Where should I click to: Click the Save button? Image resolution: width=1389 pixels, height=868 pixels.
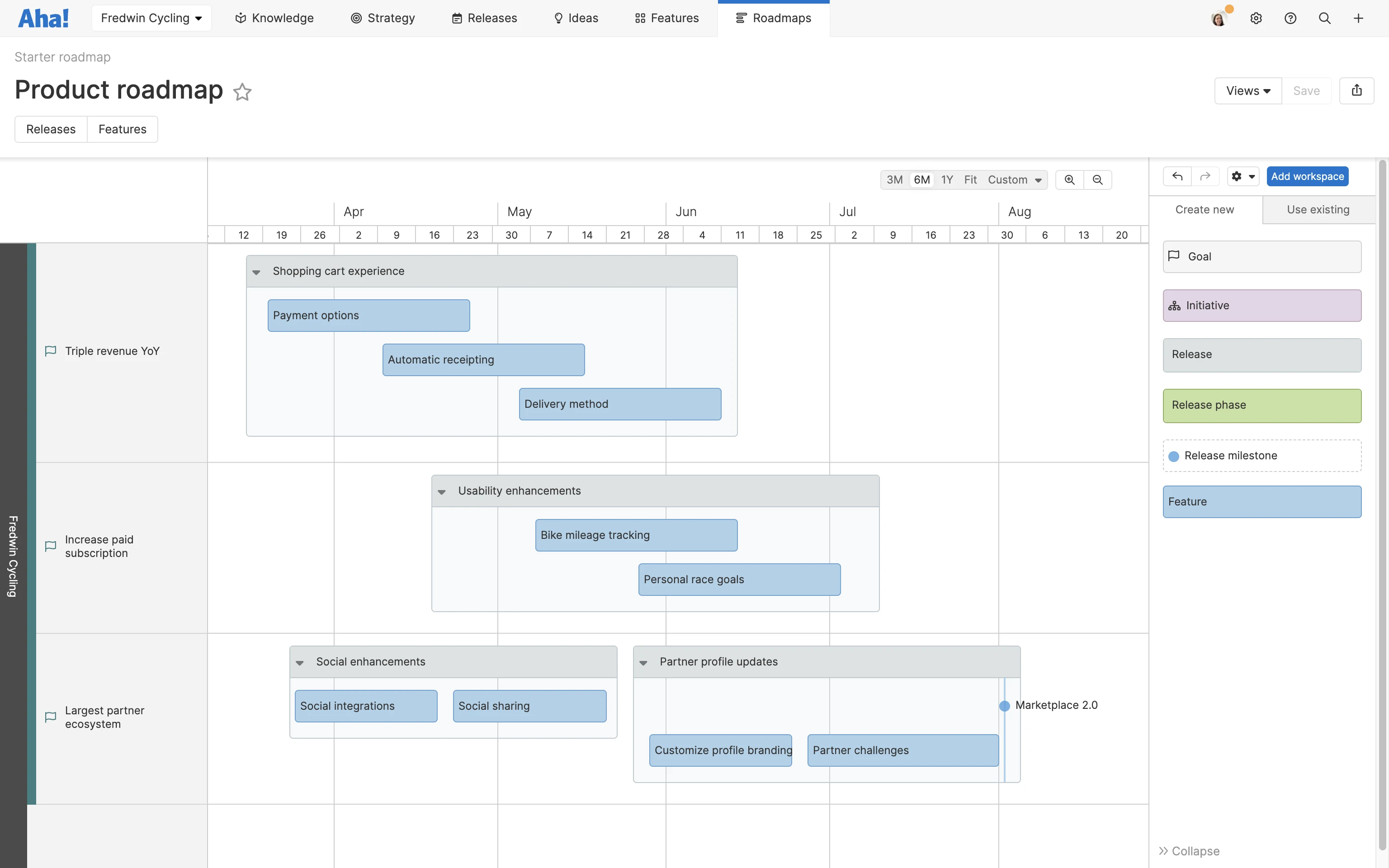[1306, 90]
